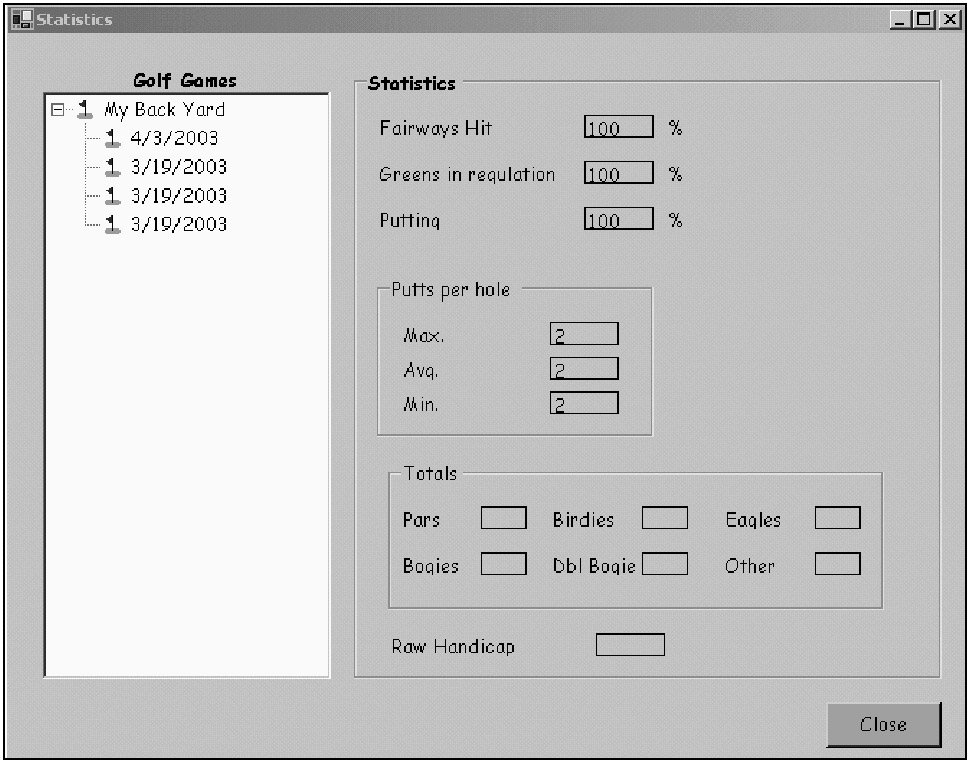This screenshot has height=765, width=970.
Task: Collapse the My Back Yard tree node
Action: pyautogui.click(x=58, y=111)
